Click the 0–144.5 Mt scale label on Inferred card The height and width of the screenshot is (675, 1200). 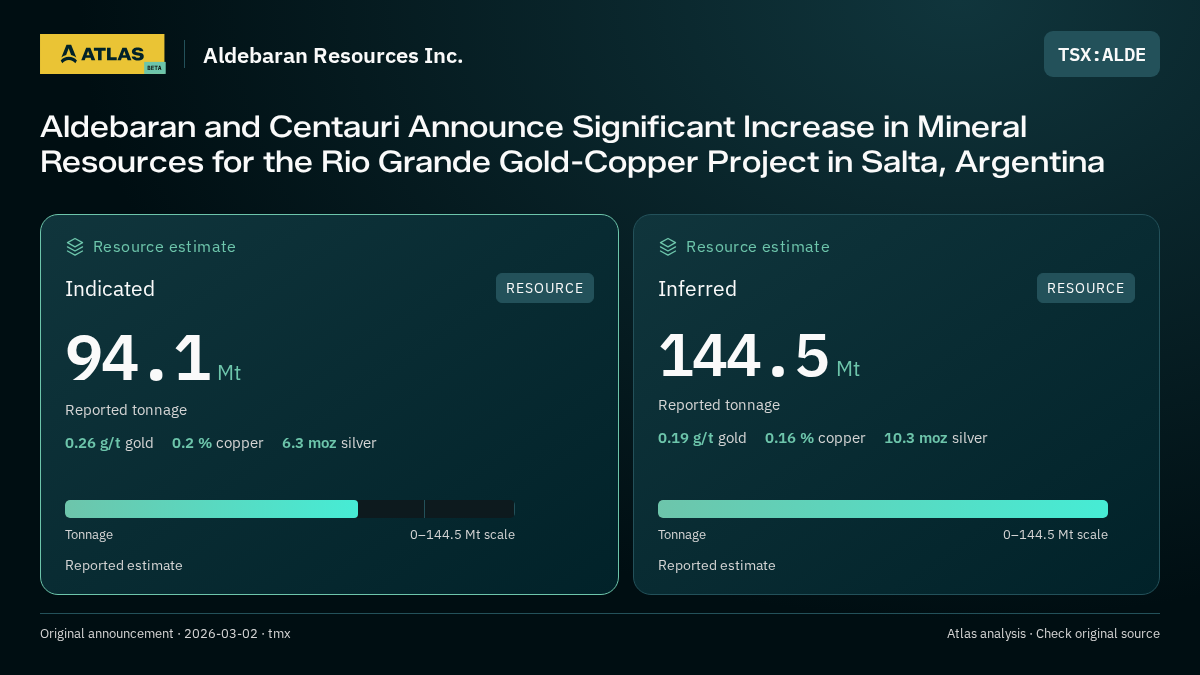click(1055, 535)
